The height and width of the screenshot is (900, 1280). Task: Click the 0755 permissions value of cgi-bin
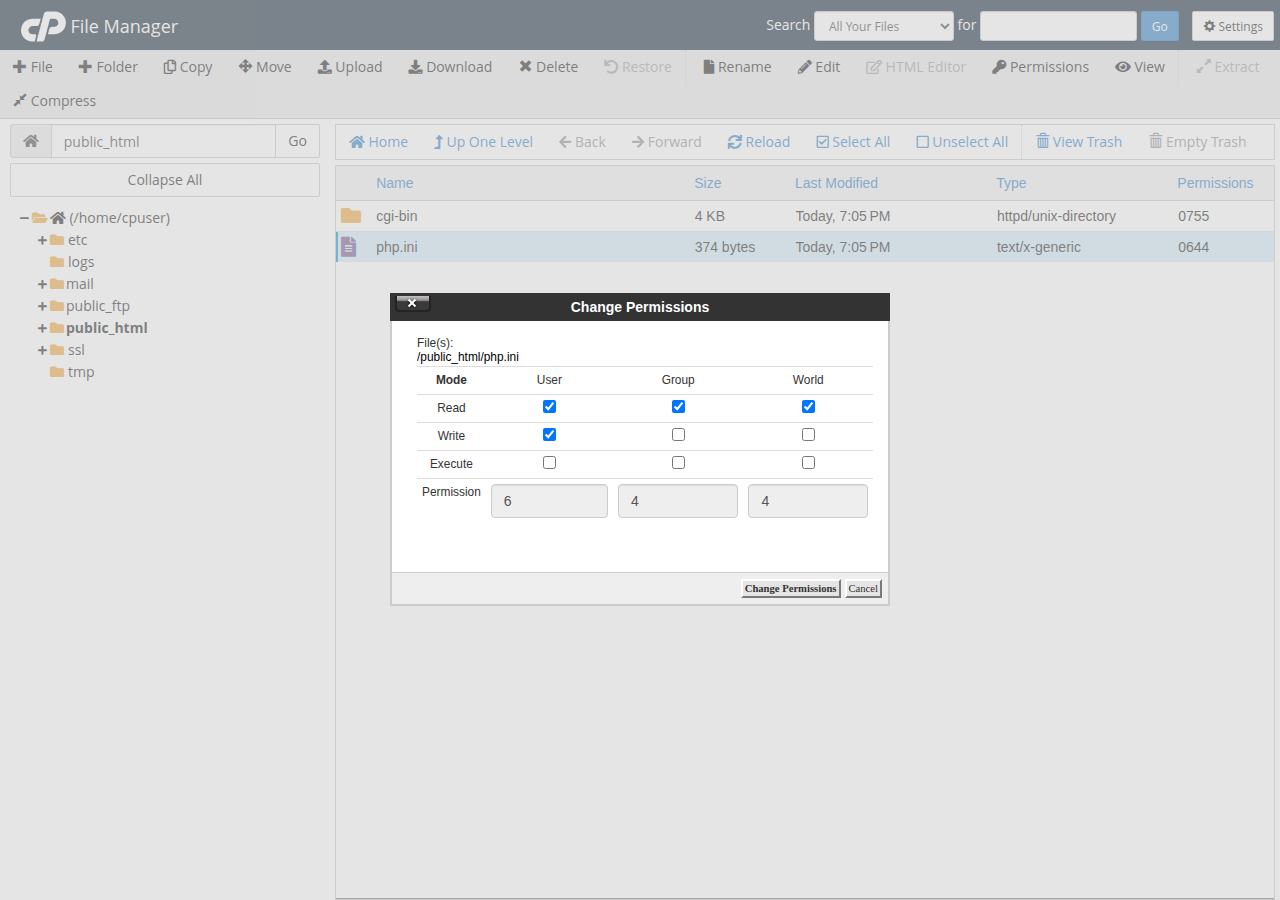pyautogui.click(x=1194, y=216)
